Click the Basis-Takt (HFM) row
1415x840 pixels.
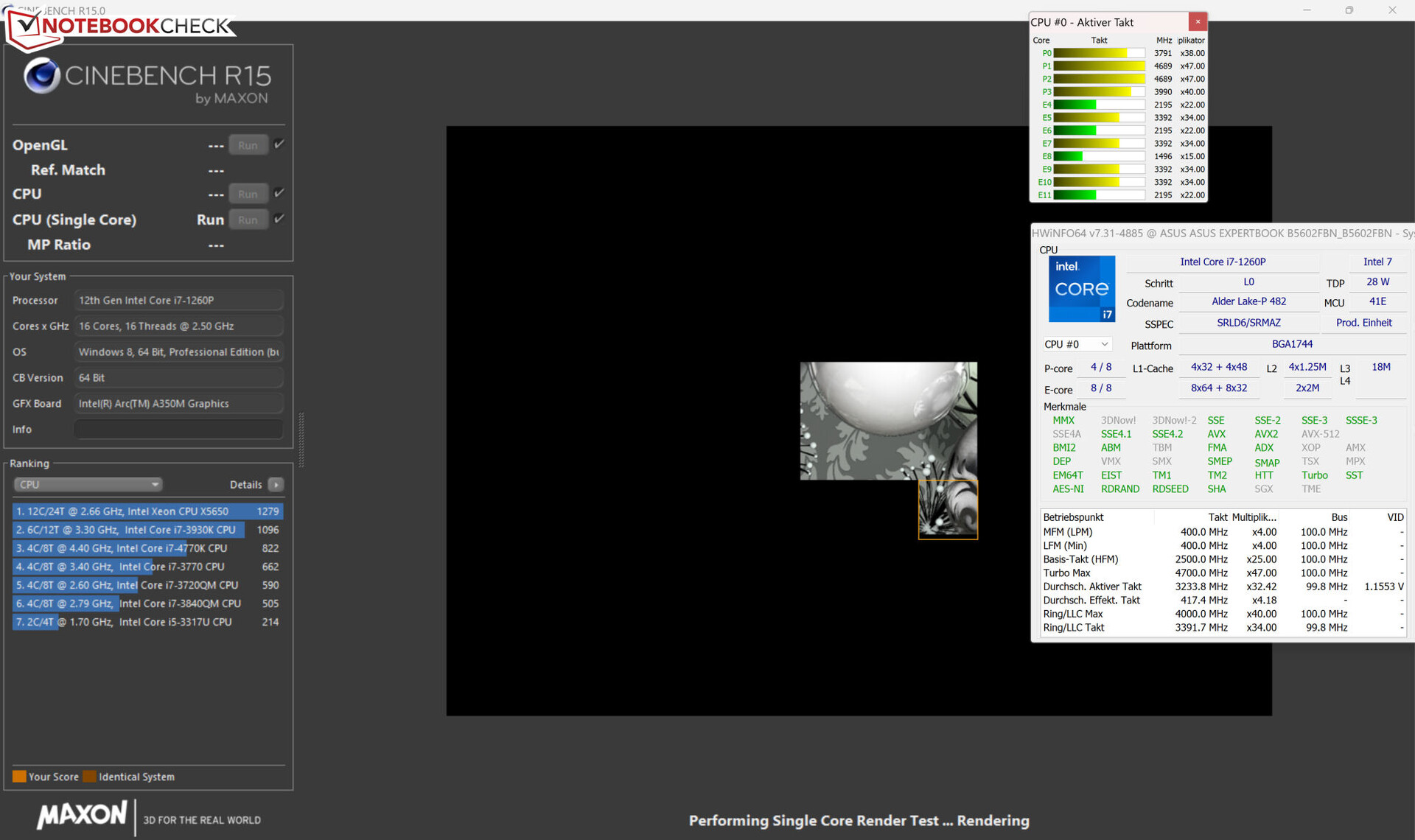point(1223,559)
